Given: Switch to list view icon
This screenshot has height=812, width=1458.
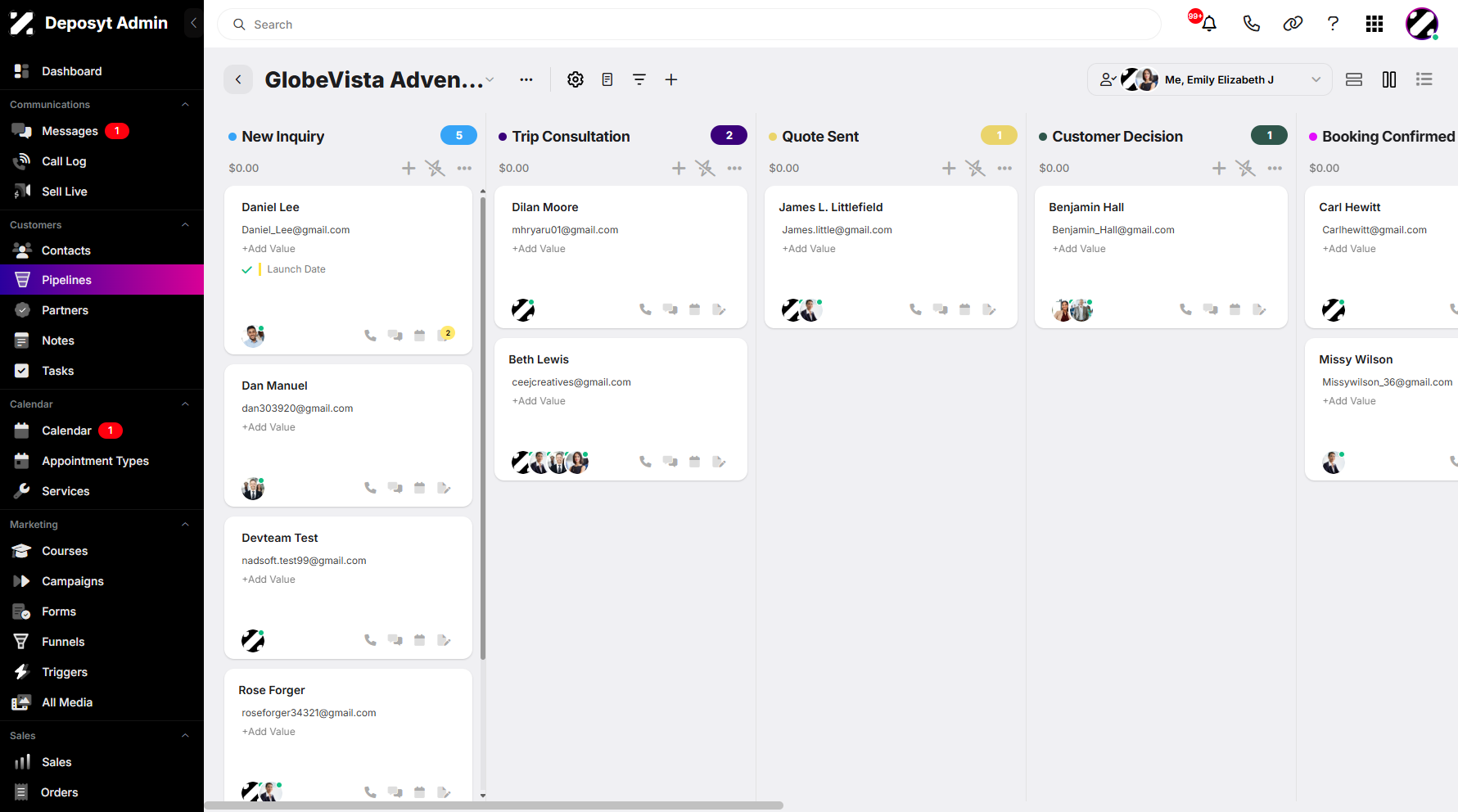Looking at the screenshot, I should click(x=1424, y=79).
